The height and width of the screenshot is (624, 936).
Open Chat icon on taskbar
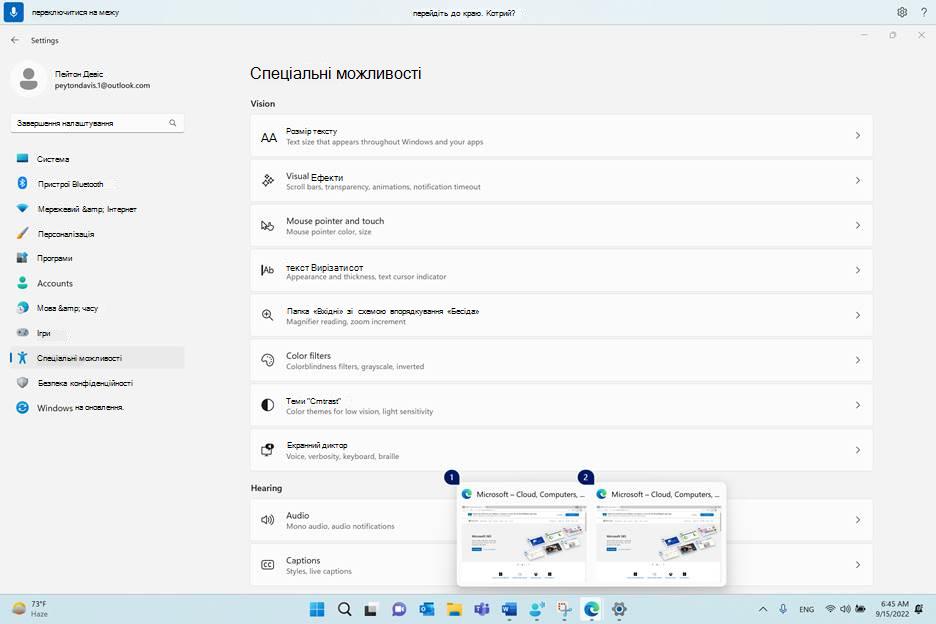tap(399, 609)
